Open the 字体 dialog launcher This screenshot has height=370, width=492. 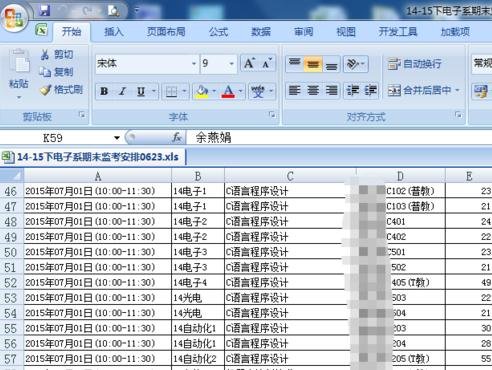272,115
